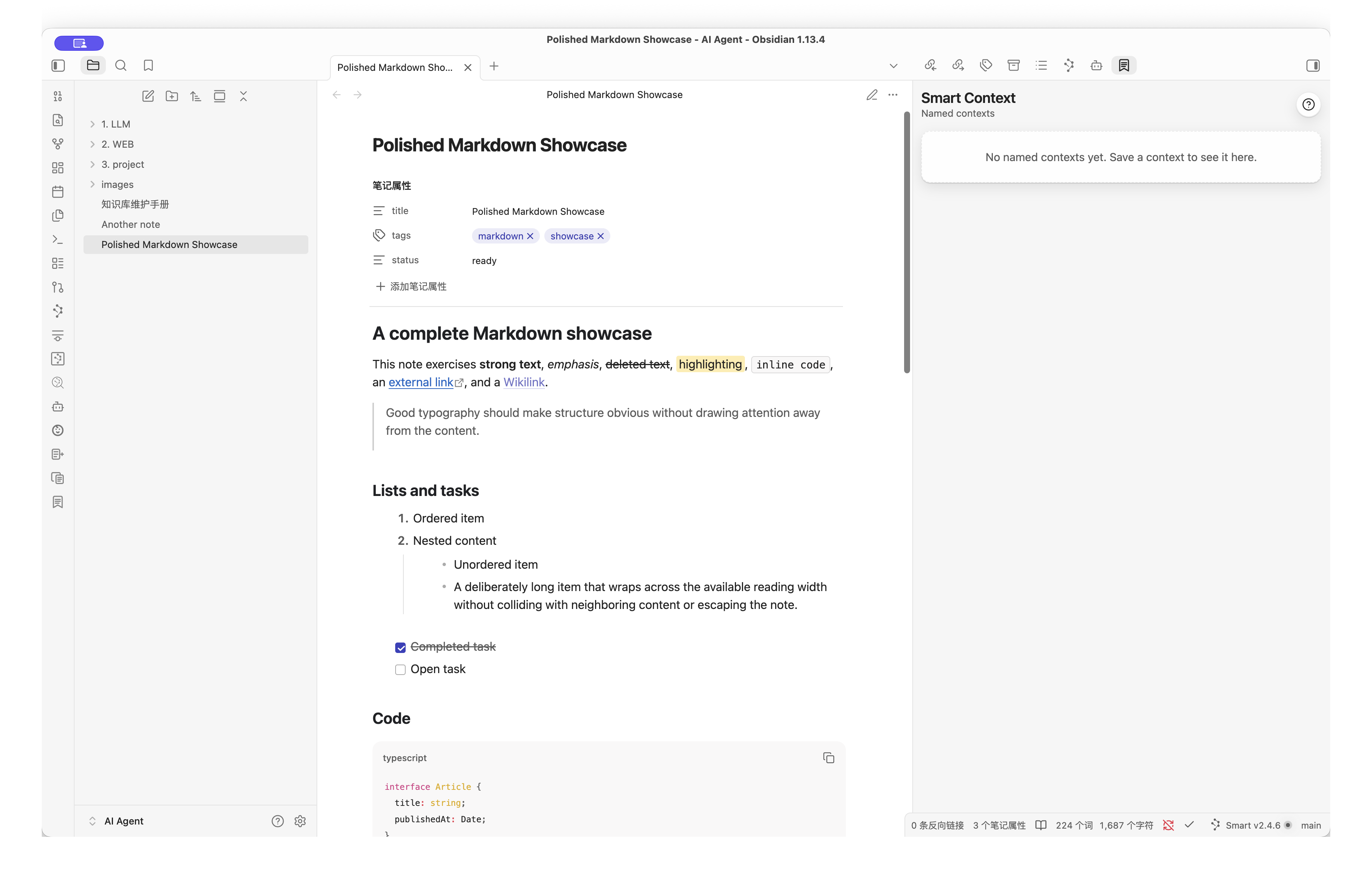
Task: Open the AI Agent vault switcher
Action: pos(117,821)
